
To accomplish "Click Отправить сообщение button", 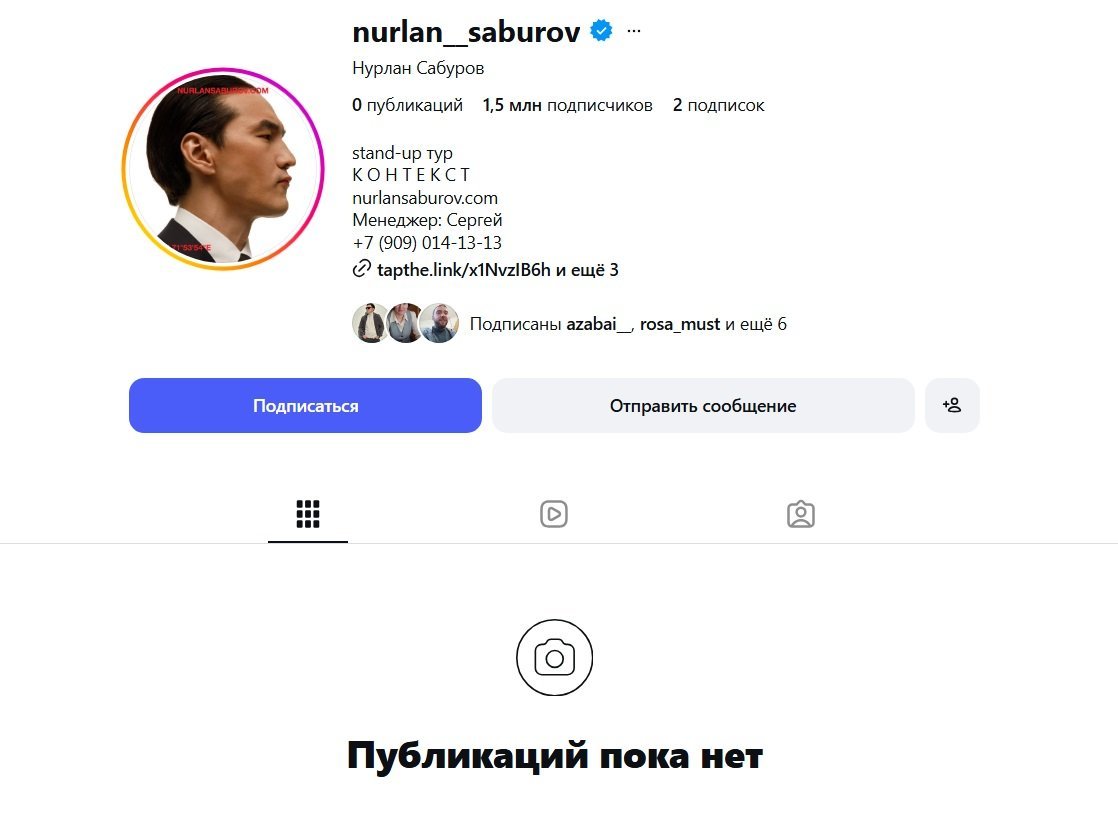I will (703, 405).
